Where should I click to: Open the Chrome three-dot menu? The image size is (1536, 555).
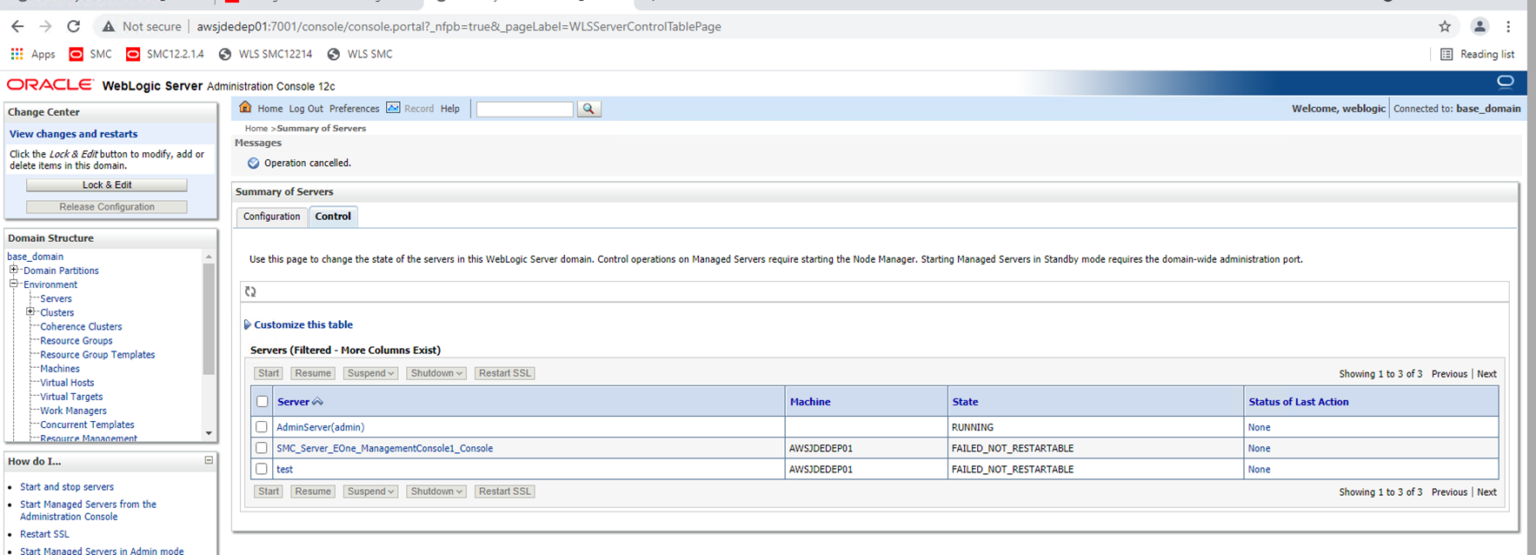point(1508,27)
